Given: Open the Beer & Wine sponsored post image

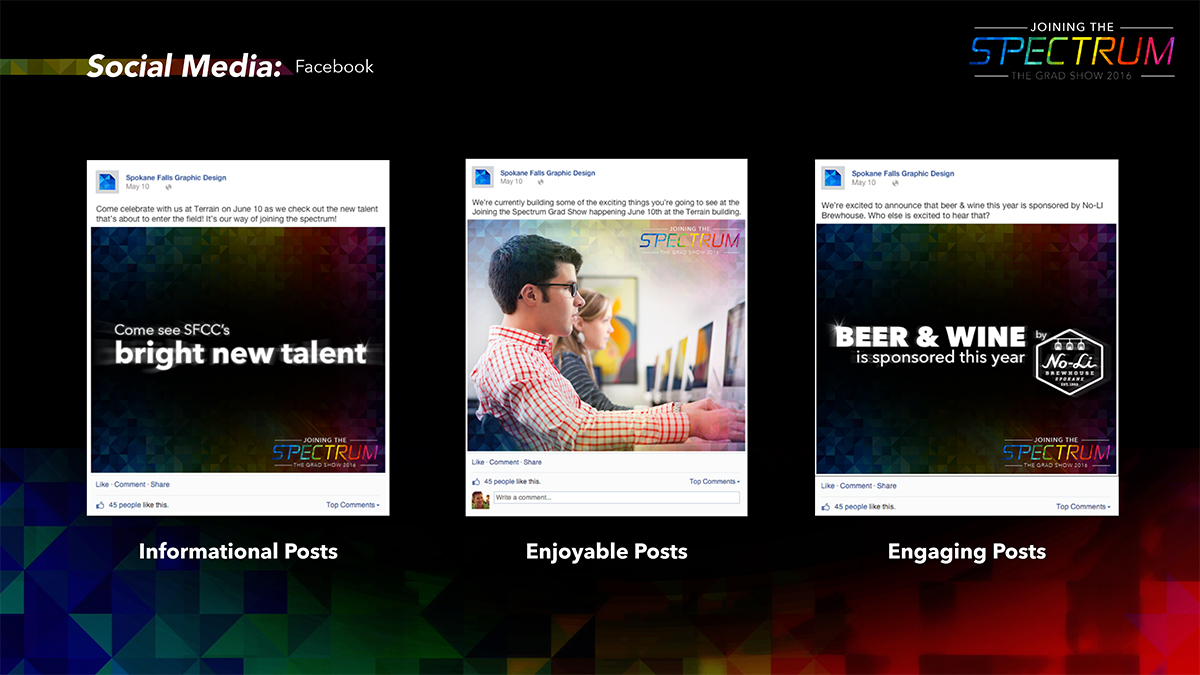Looking at the screenshot, I should pyautogui.click(x=966, y=349).
